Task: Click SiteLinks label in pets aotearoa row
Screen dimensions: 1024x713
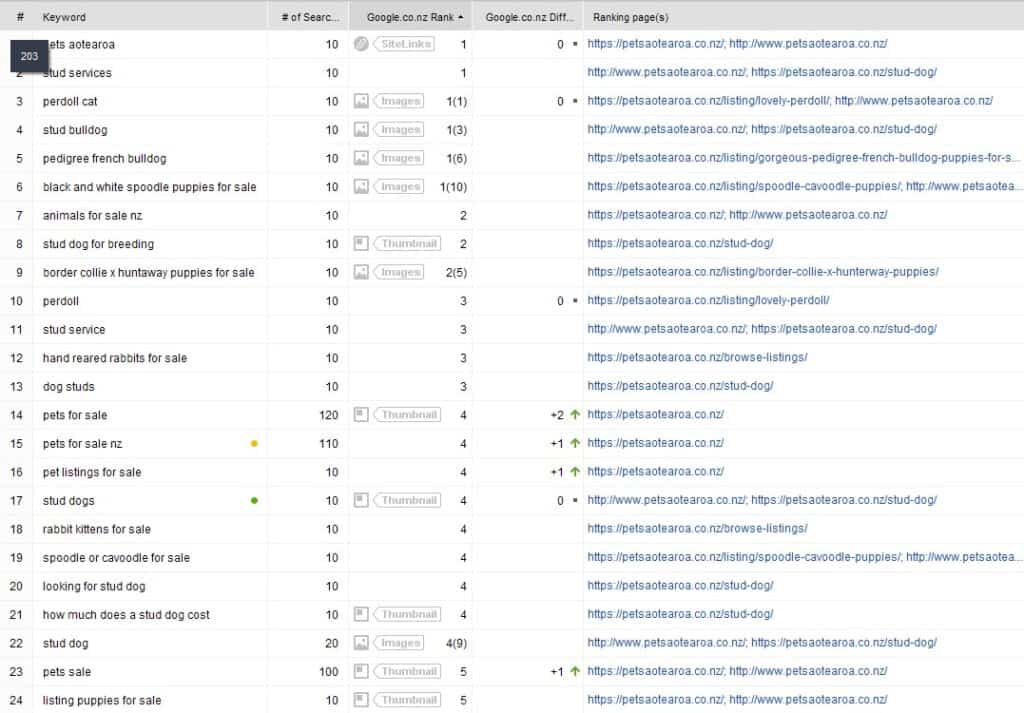Action: (x=405, y=44)
